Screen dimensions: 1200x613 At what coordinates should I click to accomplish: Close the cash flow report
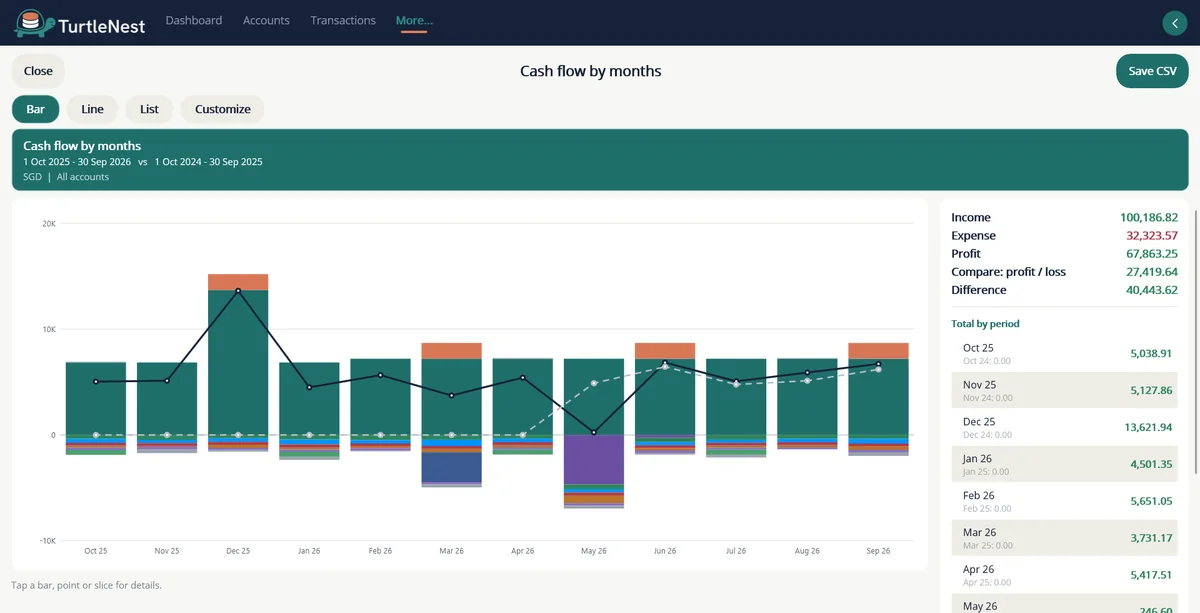[x=38, y=71]
